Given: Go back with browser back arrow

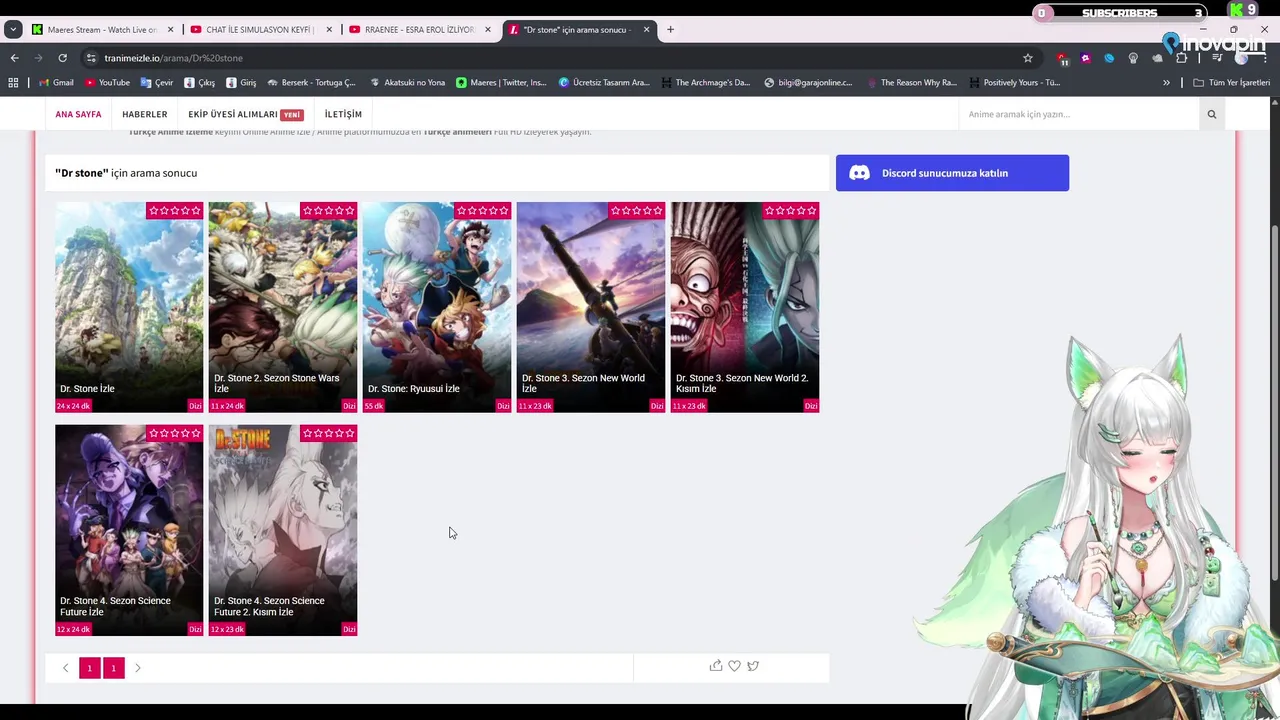Looking at the screenshot, I should 14,58.
